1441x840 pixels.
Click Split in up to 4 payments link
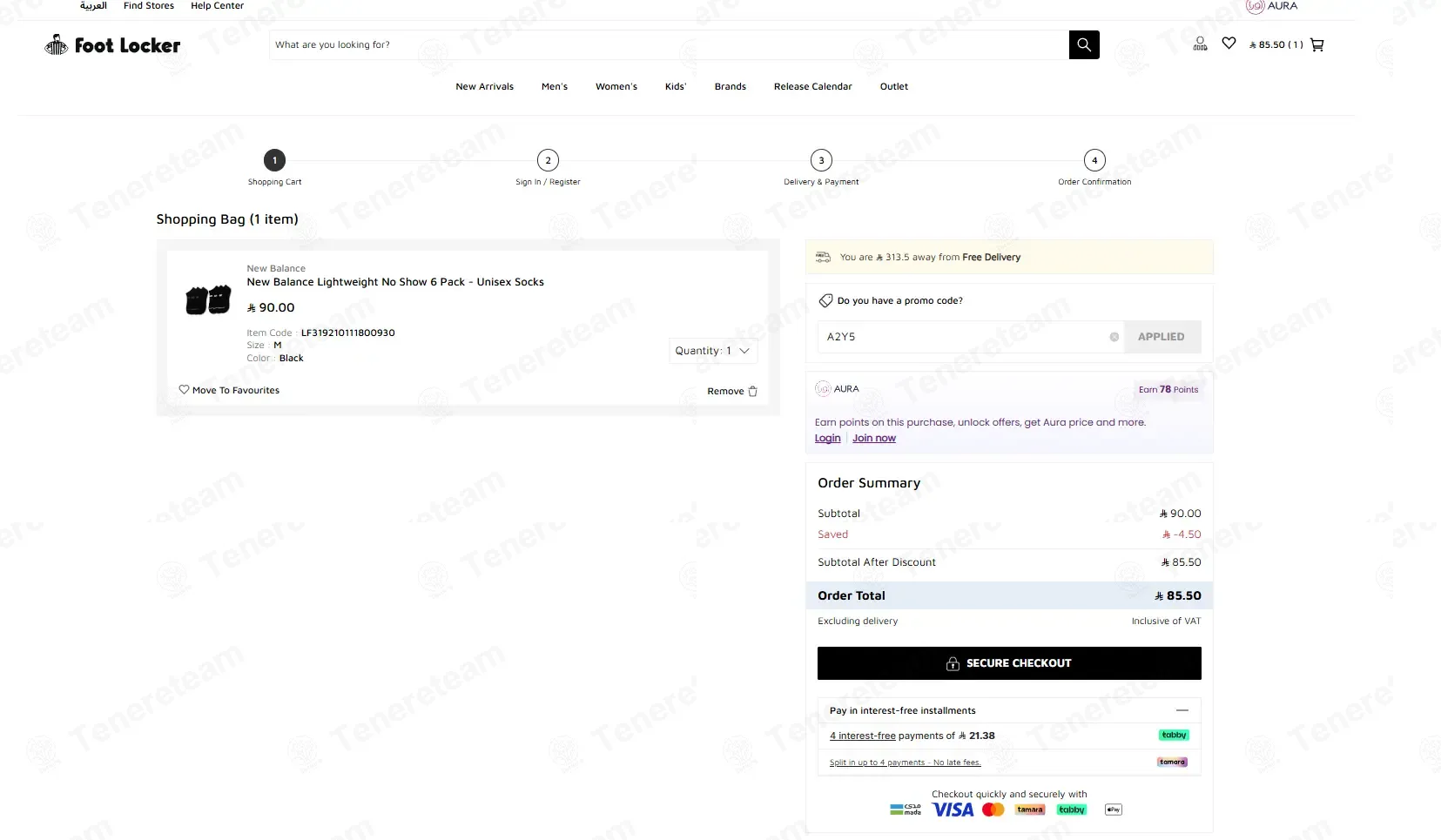(x=906, y=763)
